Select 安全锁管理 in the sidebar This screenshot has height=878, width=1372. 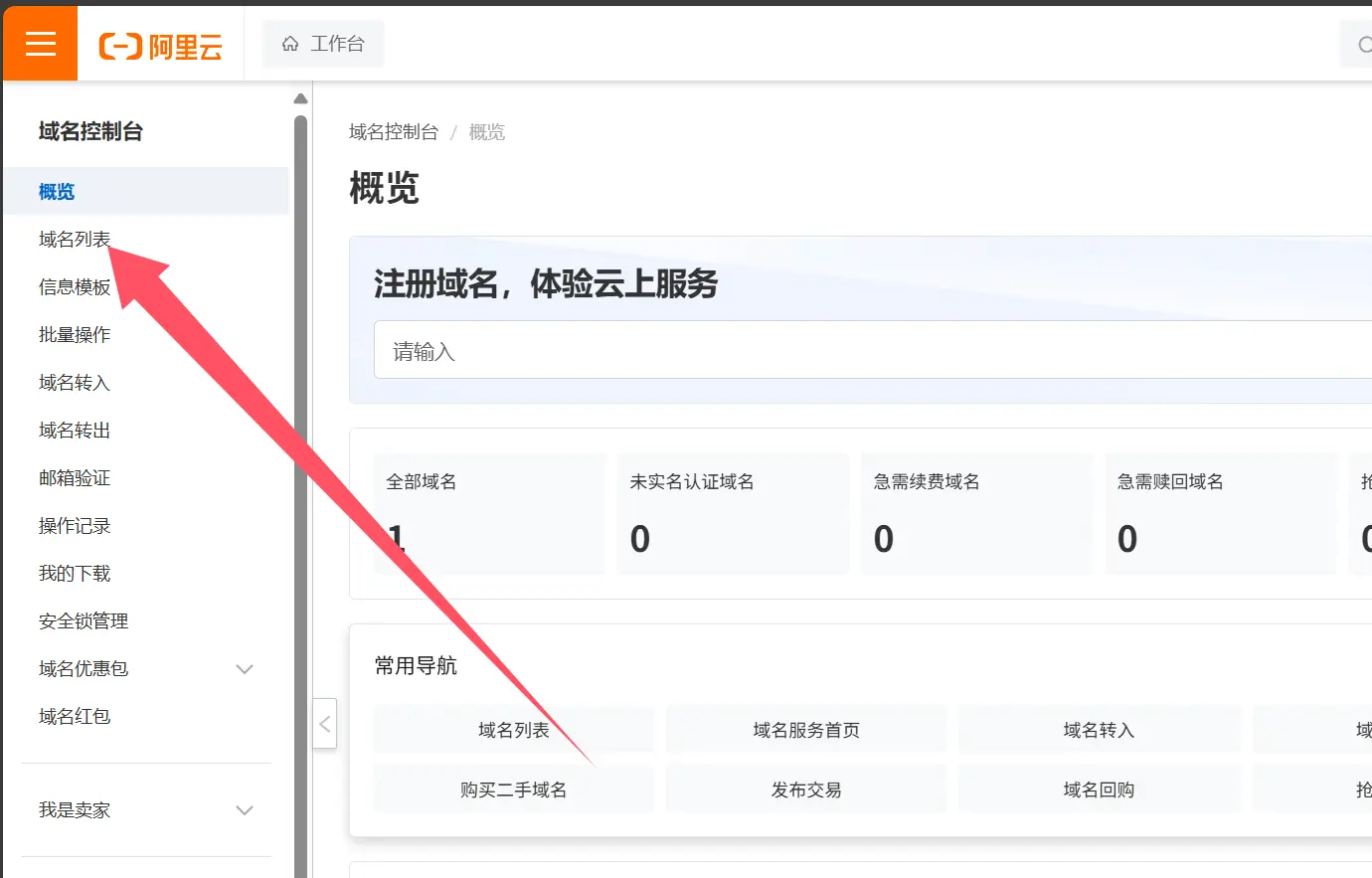pyautogui.click(x=84, y=621)
